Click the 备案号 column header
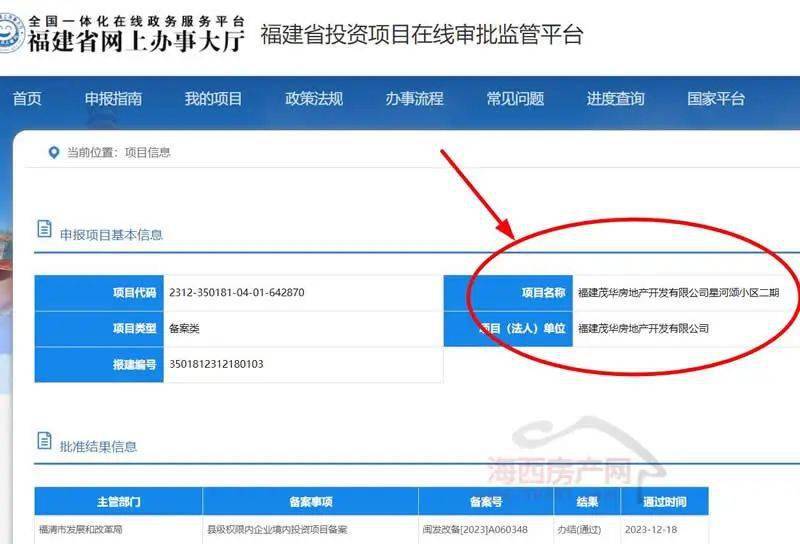This screenshot has height=544, width=800. tap(486, 502)
